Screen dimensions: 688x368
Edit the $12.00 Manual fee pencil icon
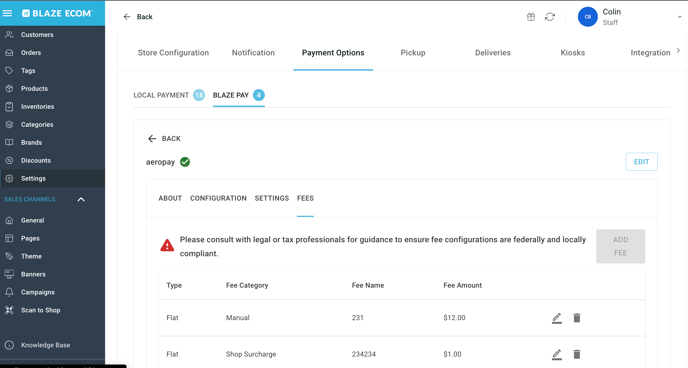[557, 318]
